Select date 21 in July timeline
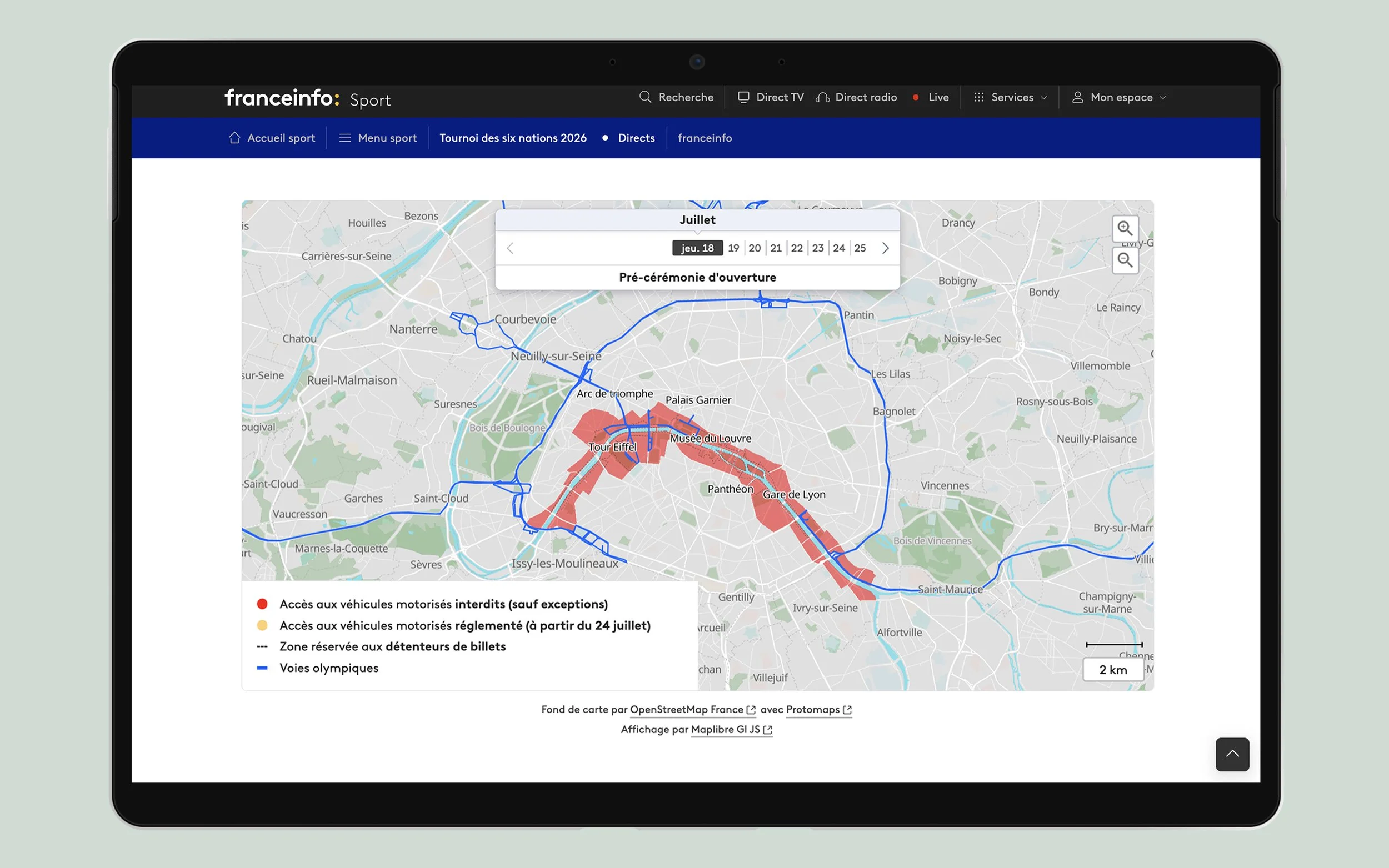The height and width of the screenshot is (868, 1389). point(776,248)
